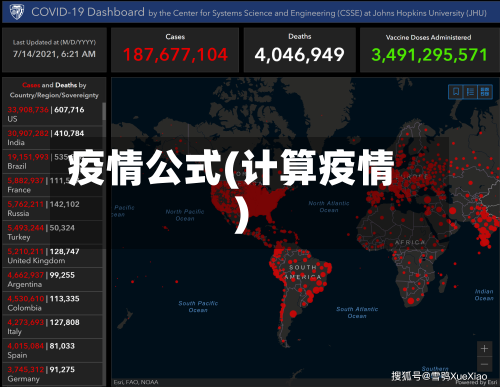Click the Cases and Deaths list heading
The height and width of the screenshot is (387, 500).
[x=54, y=90]
